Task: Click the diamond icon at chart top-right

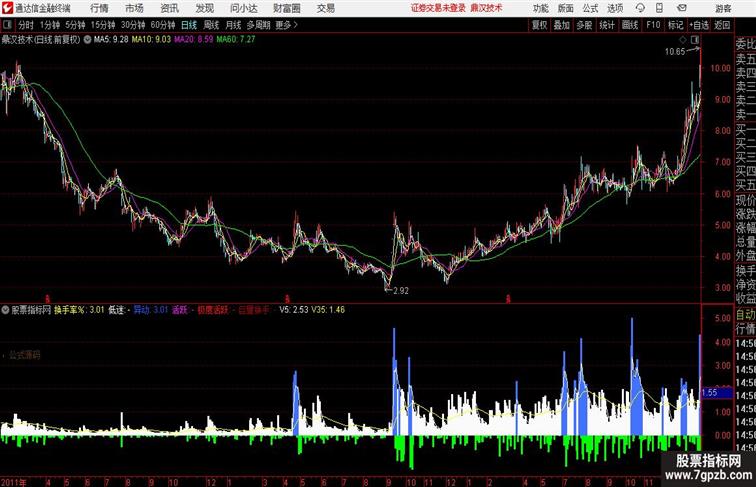Action: [683, 40]
